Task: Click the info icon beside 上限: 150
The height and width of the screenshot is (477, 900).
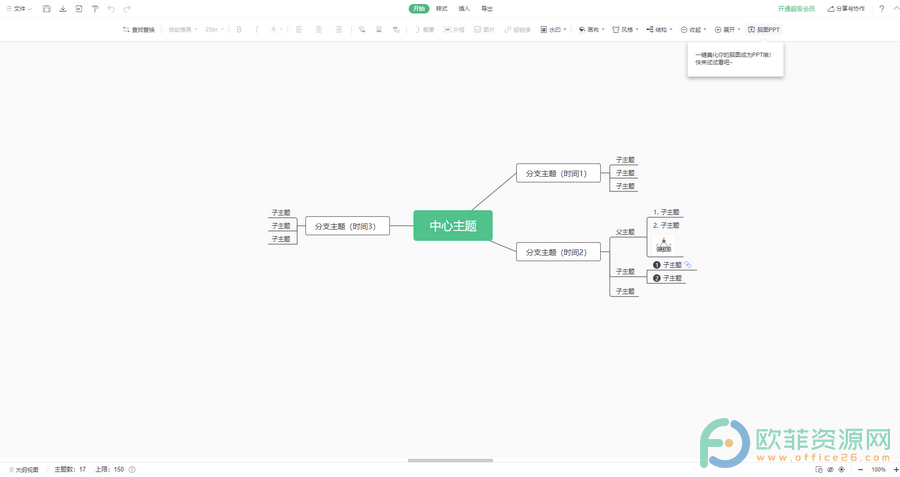Action: 132,470
